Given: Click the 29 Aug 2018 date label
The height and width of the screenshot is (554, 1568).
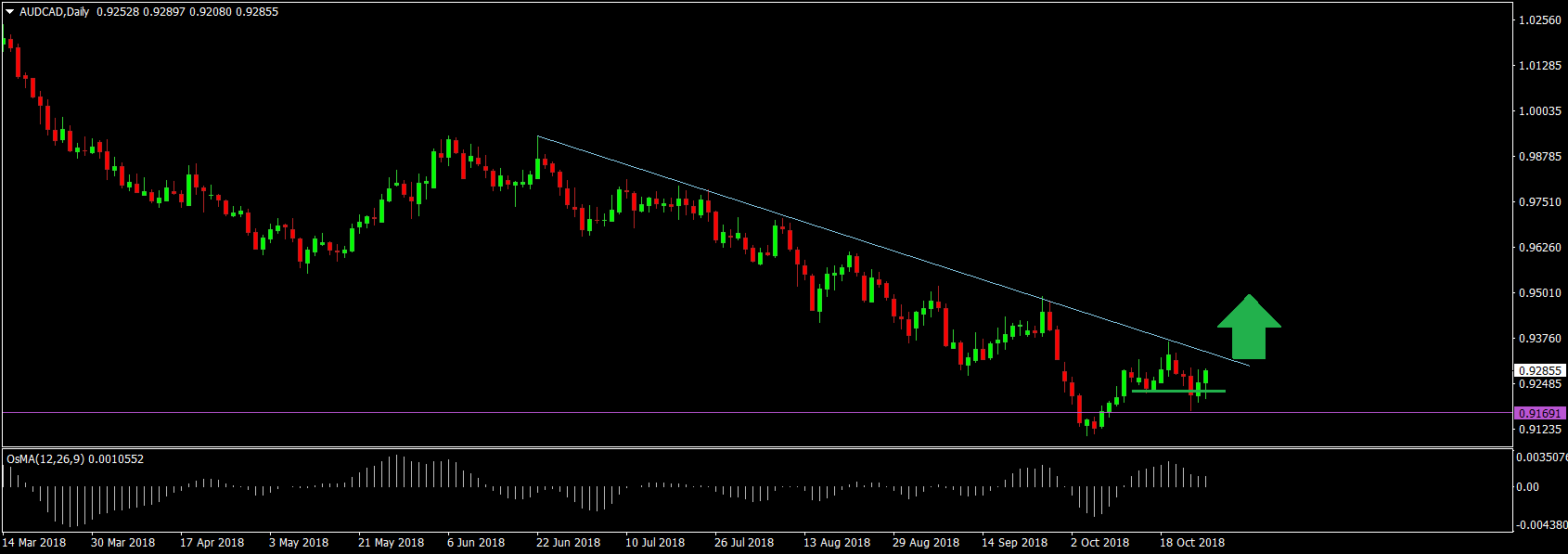Looking at the screenshot, I should tap(926, 543).
